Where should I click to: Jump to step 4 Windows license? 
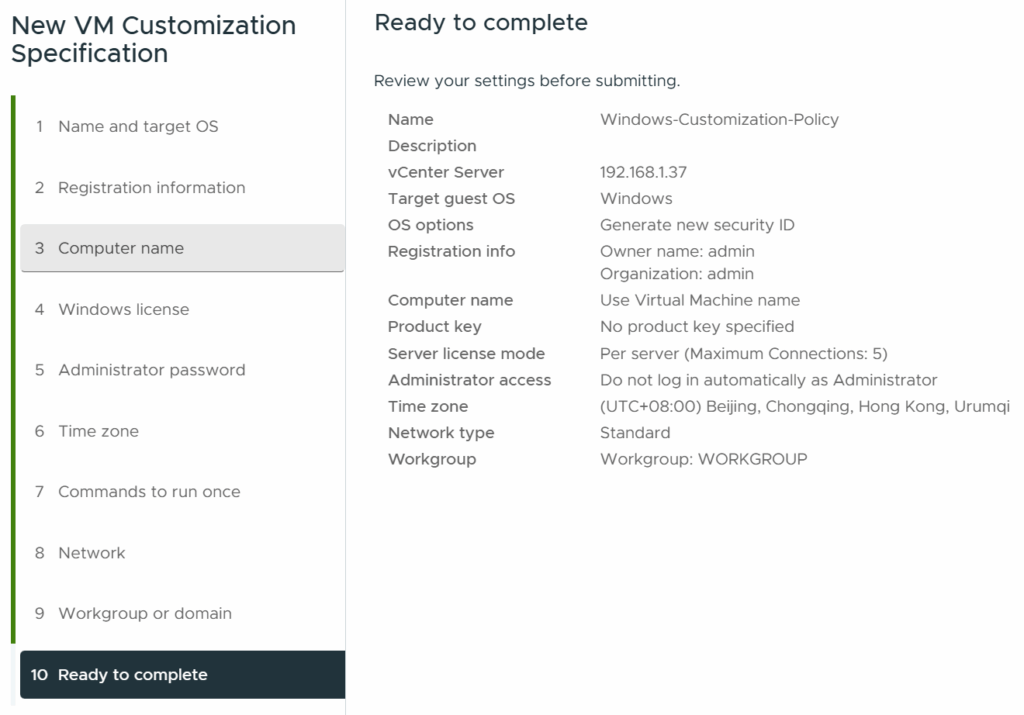coord(182,310)
